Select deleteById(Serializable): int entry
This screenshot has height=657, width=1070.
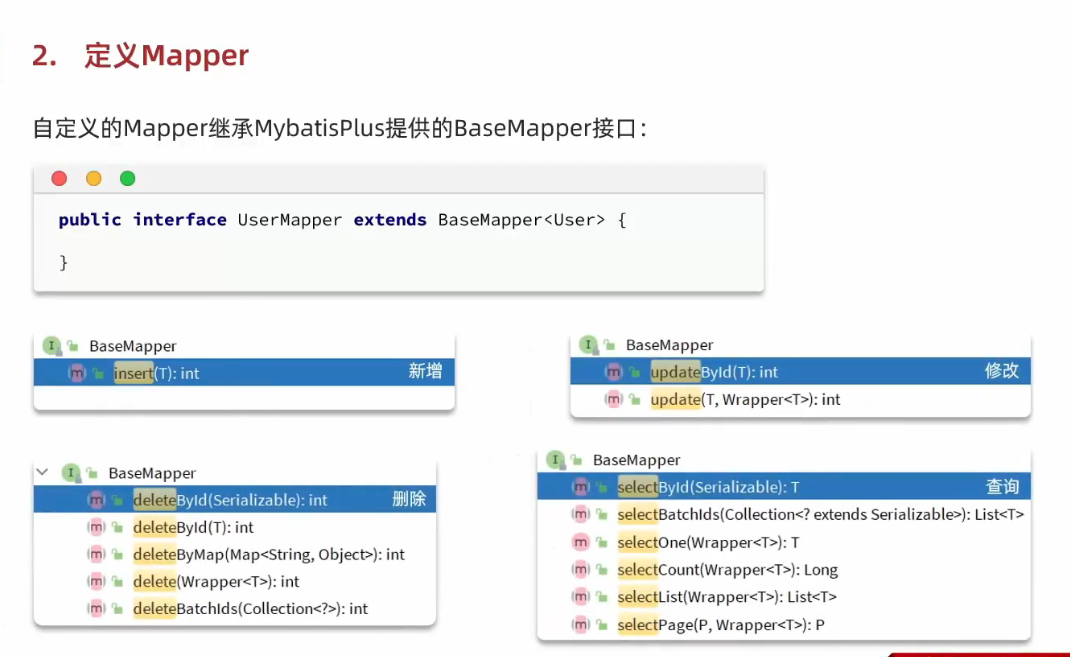point(230,500)
